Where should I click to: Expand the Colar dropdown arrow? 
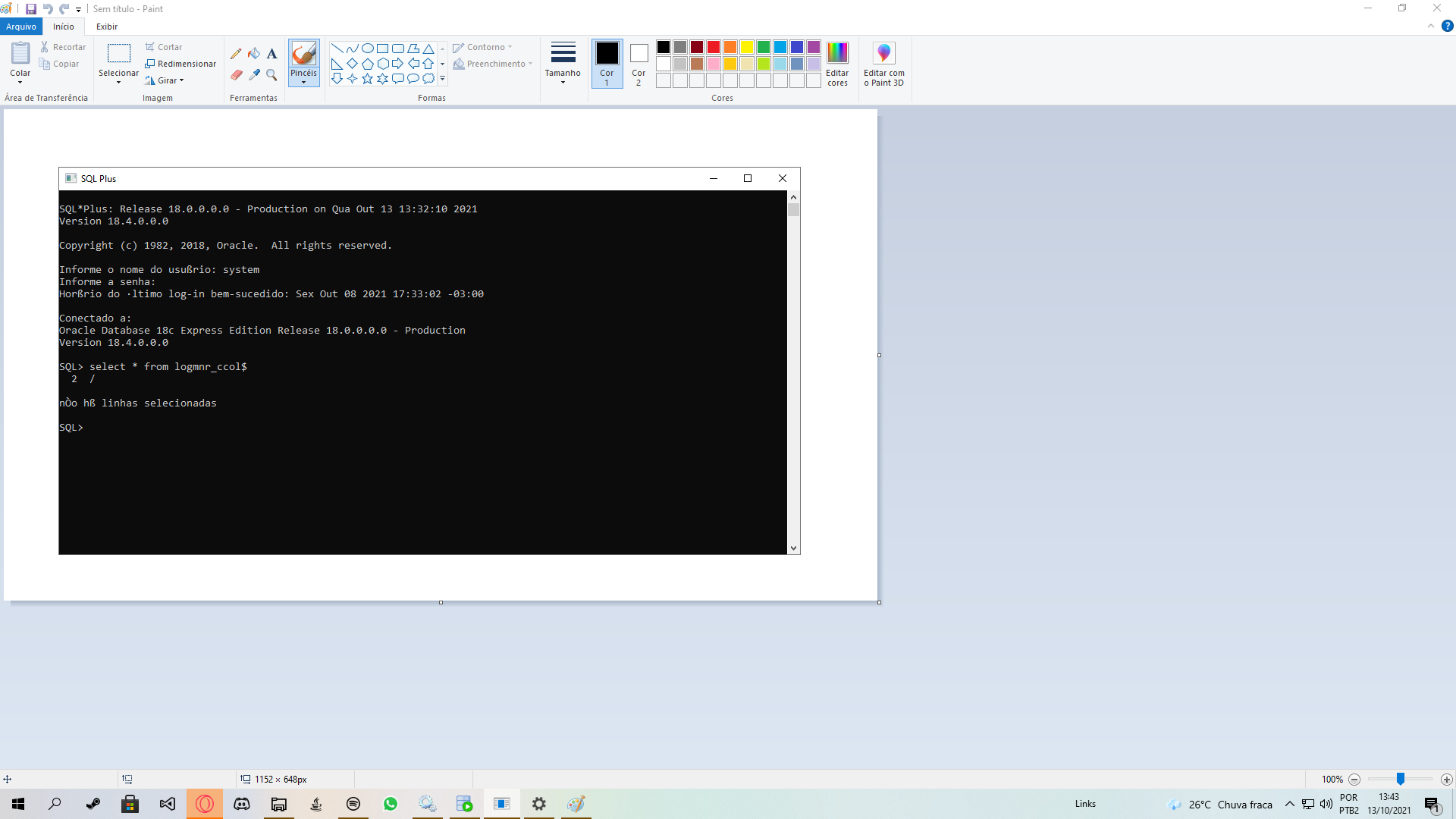coord(20,82)
